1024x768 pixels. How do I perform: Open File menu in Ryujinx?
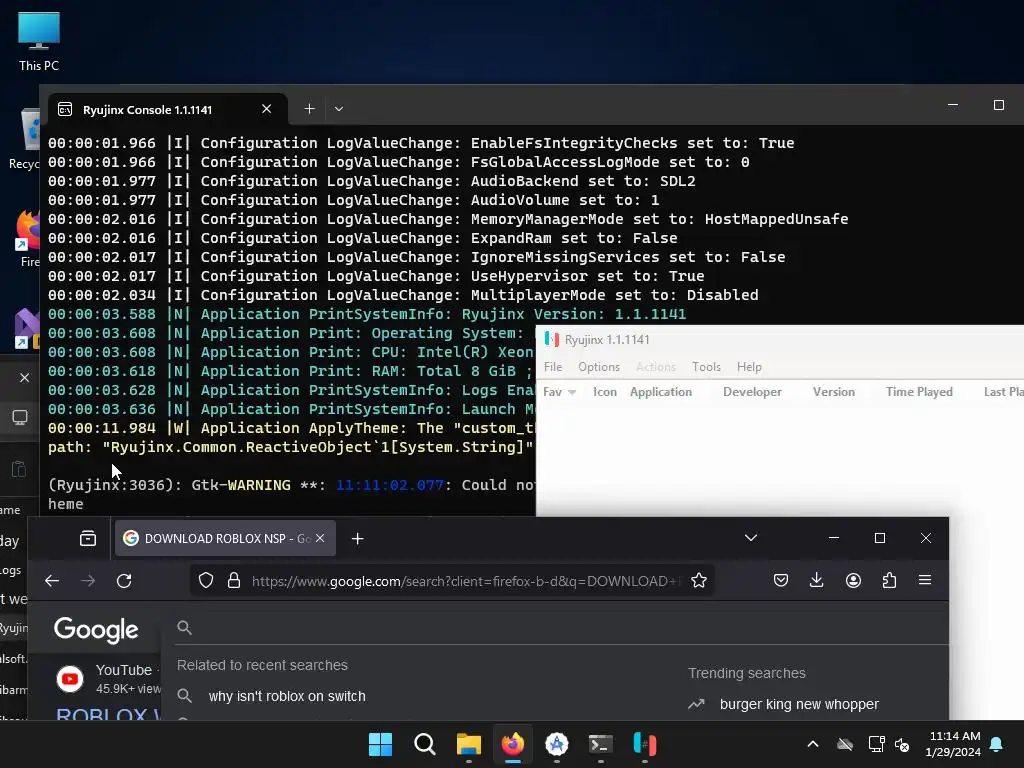pyautogui.click(x=552, y=367)
